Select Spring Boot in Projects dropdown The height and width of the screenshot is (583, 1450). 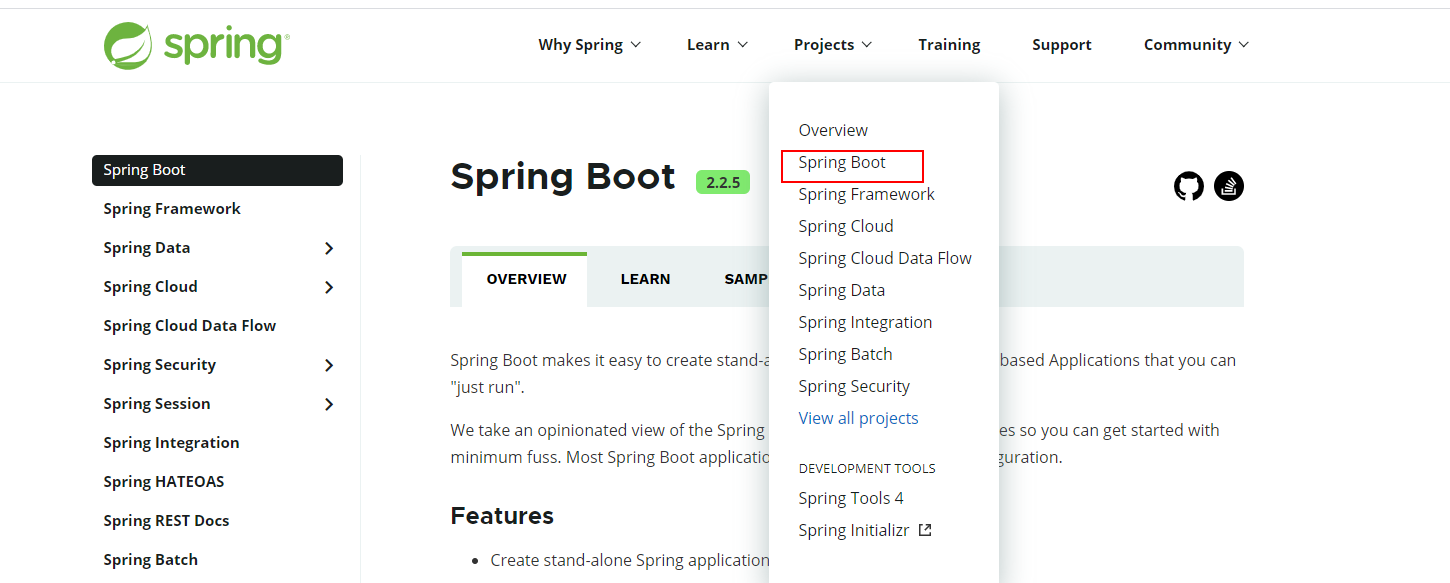tap(842, 162)
